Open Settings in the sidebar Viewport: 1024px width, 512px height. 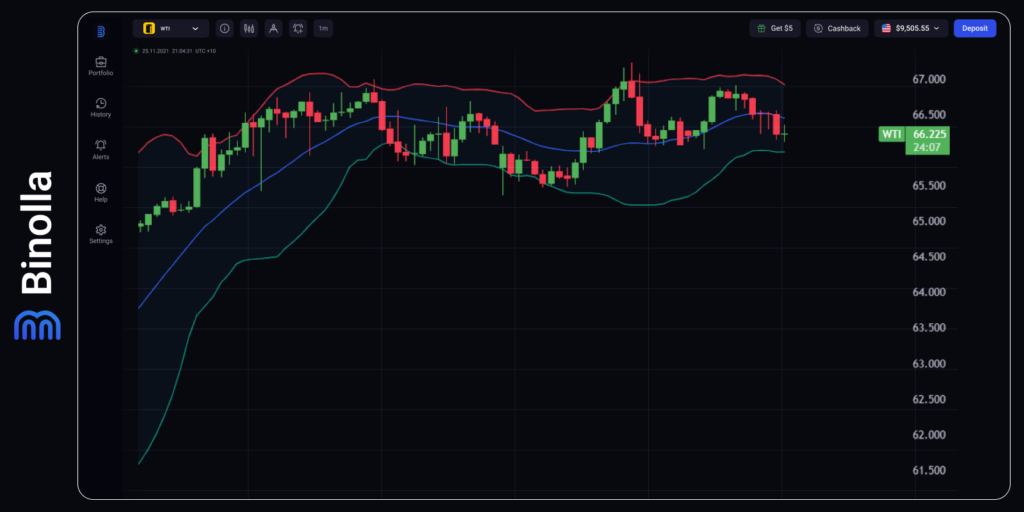[101, 234]
